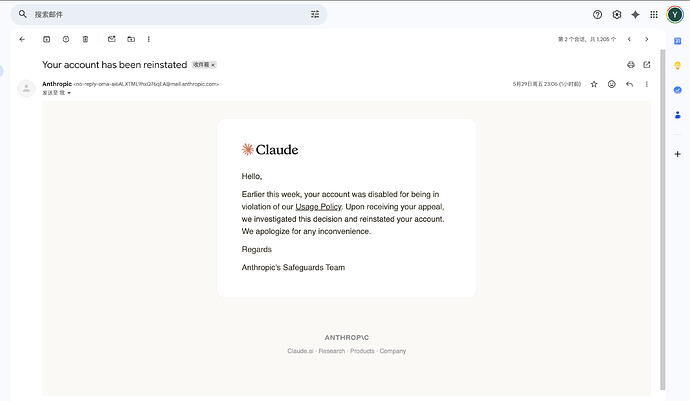
Task: Open Google Calendar side panel icon
Action: click(678, 41)
